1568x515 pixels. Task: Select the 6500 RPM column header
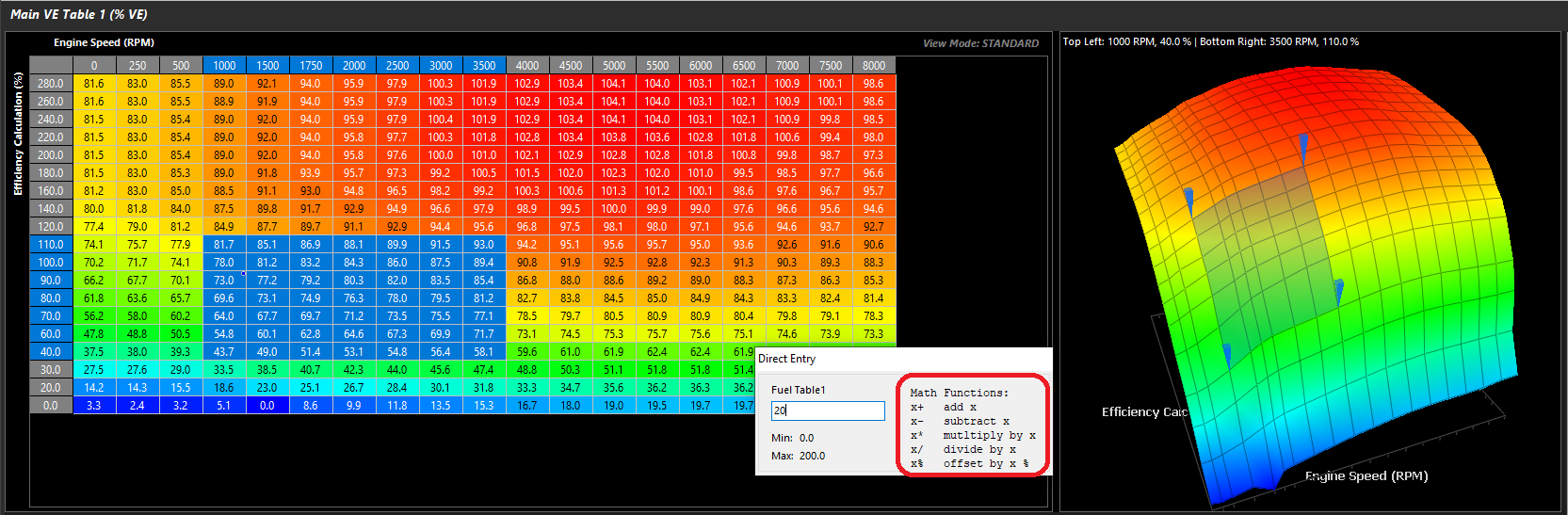coord(744,65)
